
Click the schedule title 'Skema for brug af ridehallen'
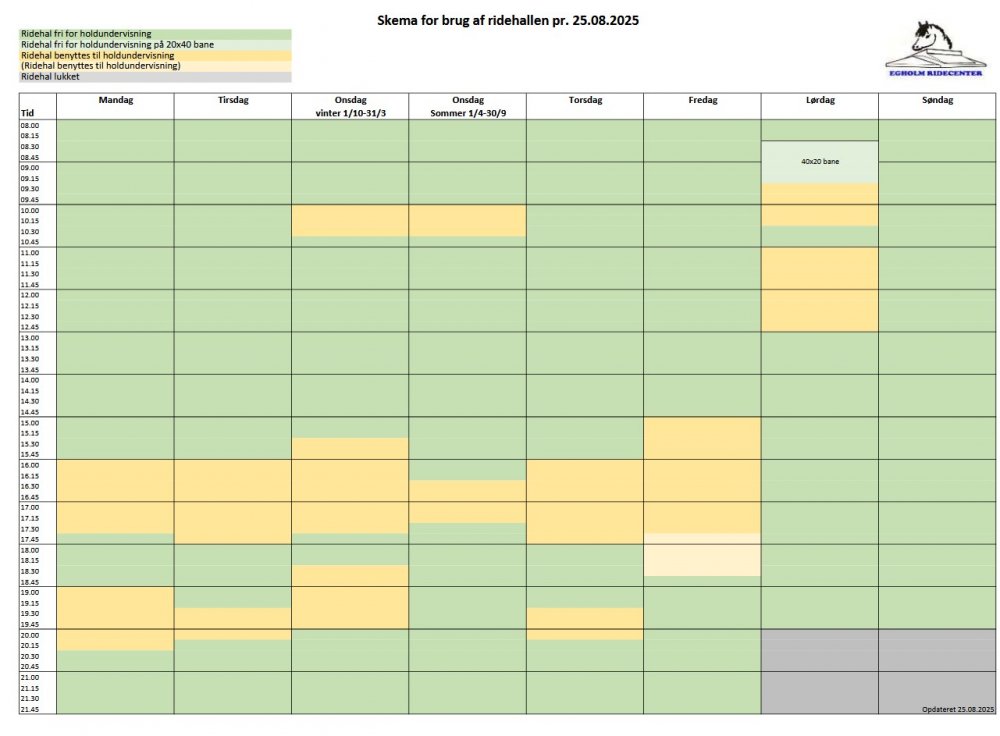point(505,20)
